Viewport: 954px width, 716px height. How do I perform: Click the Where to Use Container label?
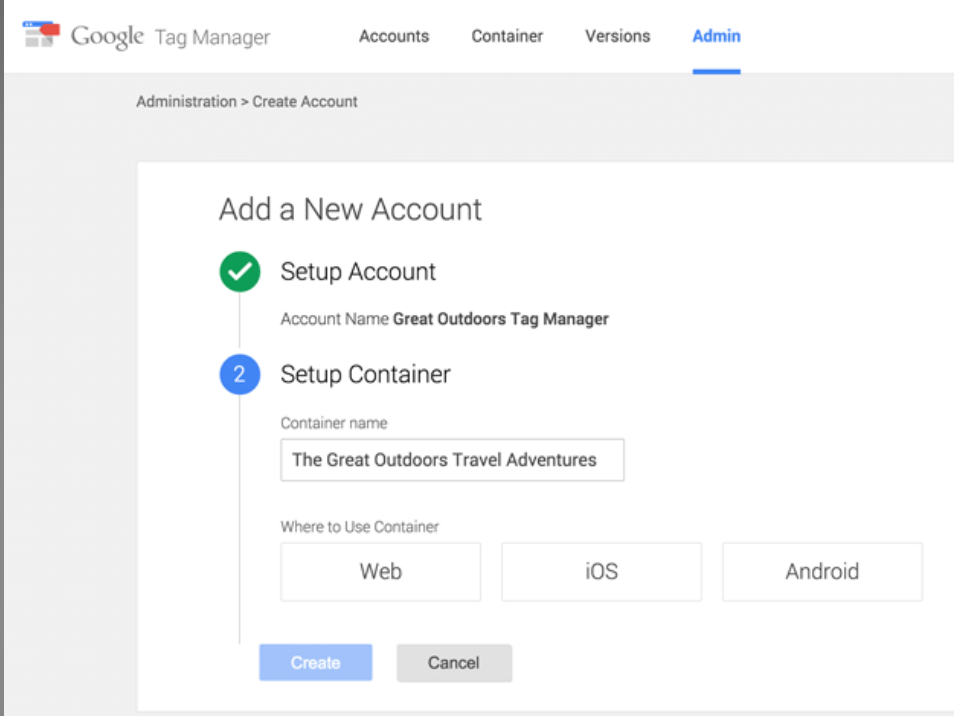click(x=360, y=527)
